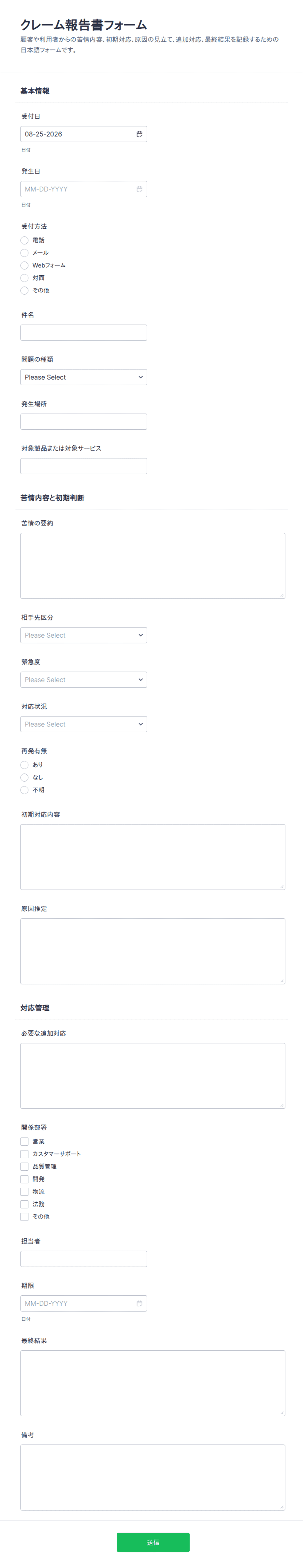Select 電話 radio button under 受付方法
This screenshot has height=1568, width=303.
24,240
